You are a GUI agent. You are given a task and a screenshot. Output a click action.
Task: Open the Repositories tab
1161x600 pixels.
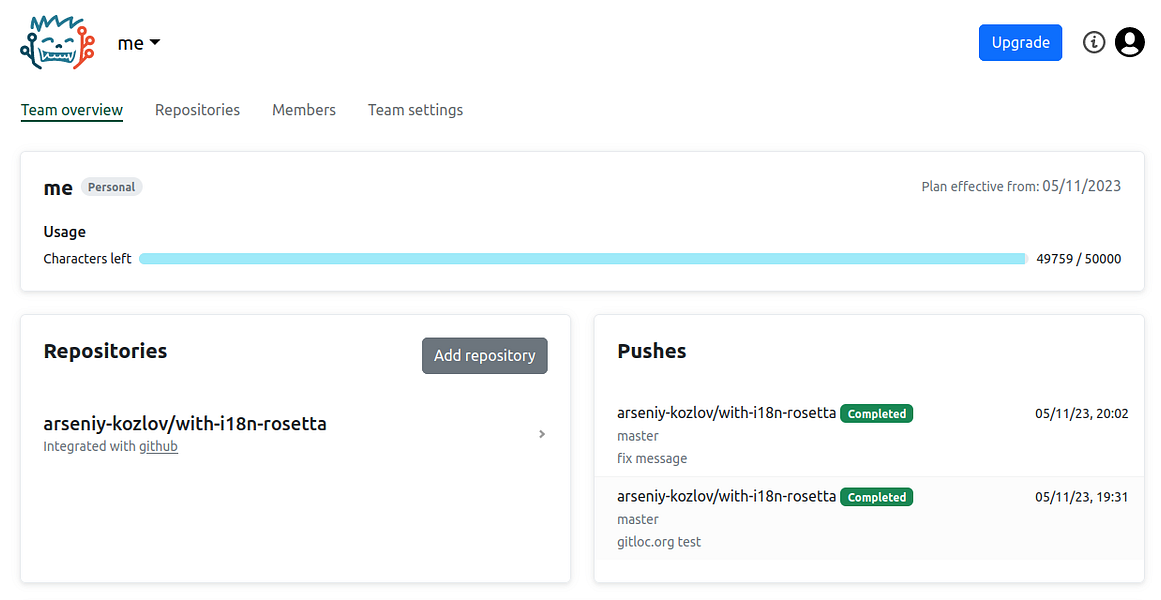197,110
